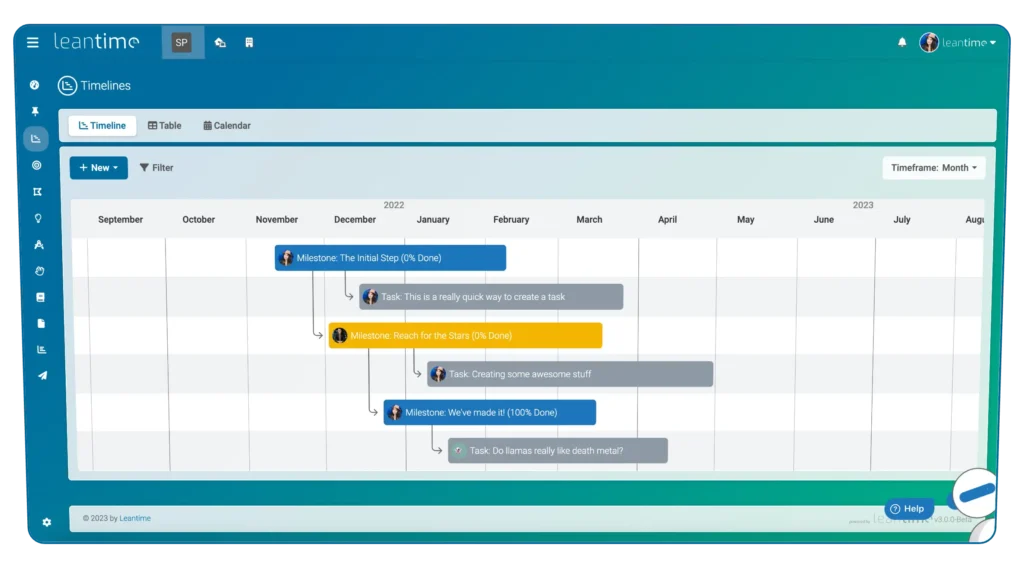Click June column header
The height and width of the screenshot is (576, 1024).
point(824,219)
